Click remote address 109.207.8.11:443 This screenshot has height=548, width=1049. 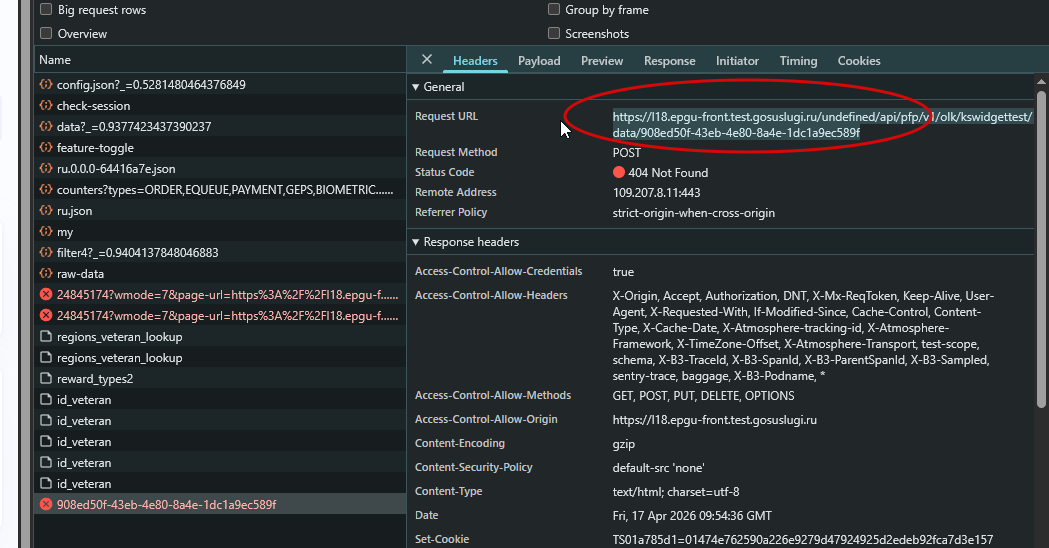pos(656,193)
